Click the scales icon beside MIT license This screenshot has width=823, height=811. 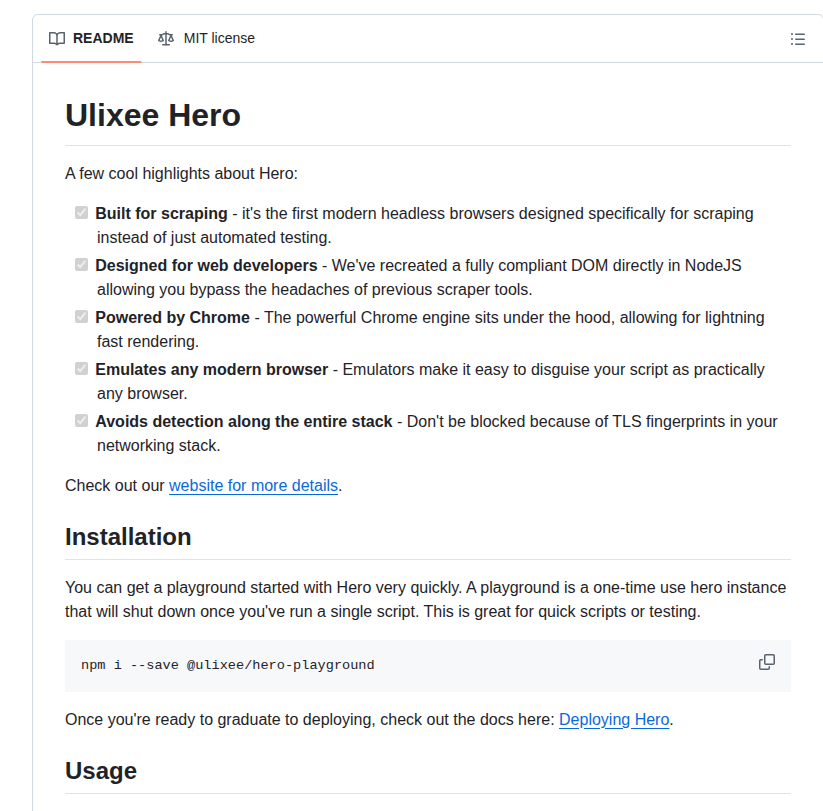(166, 38)
